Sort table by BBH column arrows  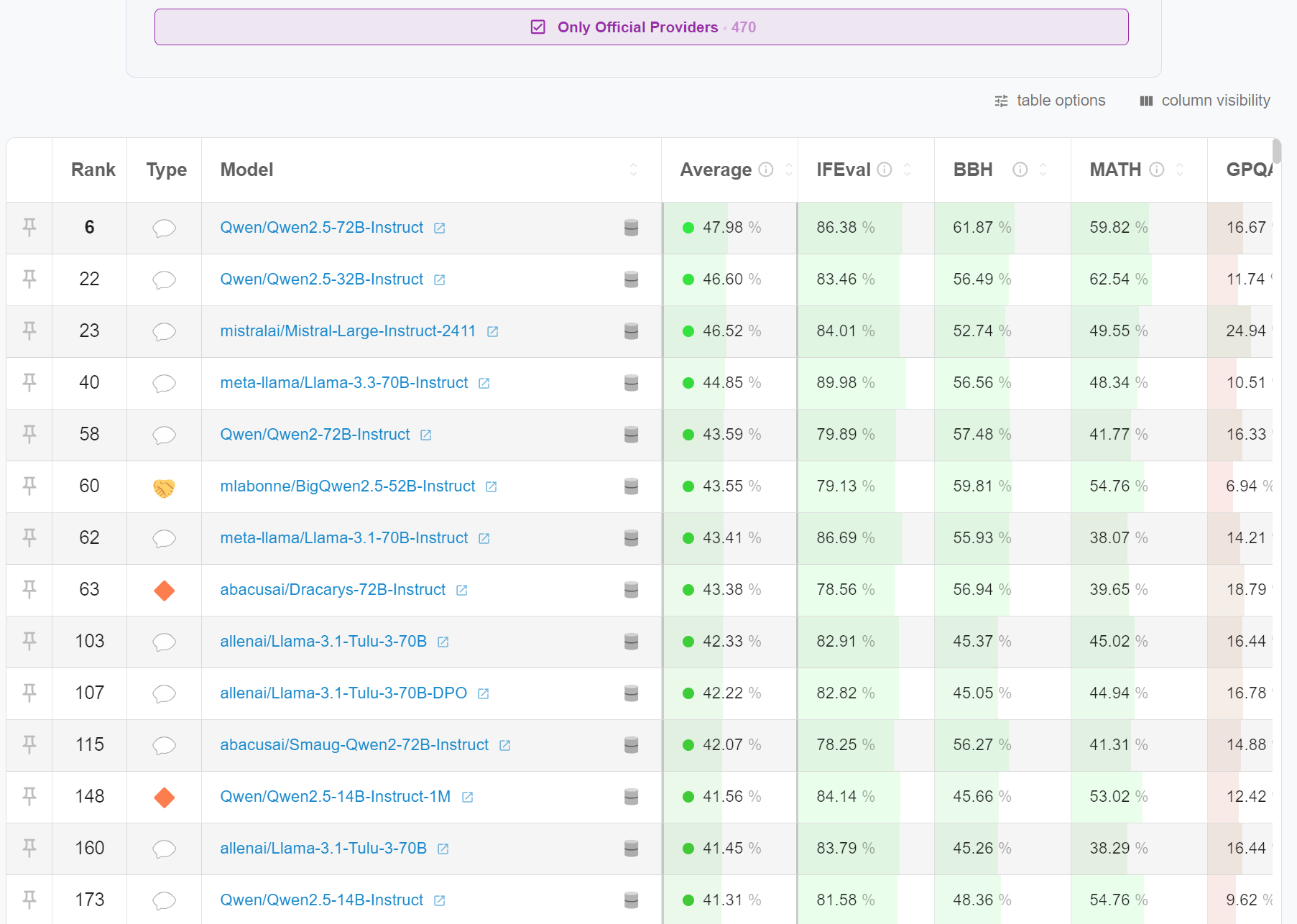1043,170
